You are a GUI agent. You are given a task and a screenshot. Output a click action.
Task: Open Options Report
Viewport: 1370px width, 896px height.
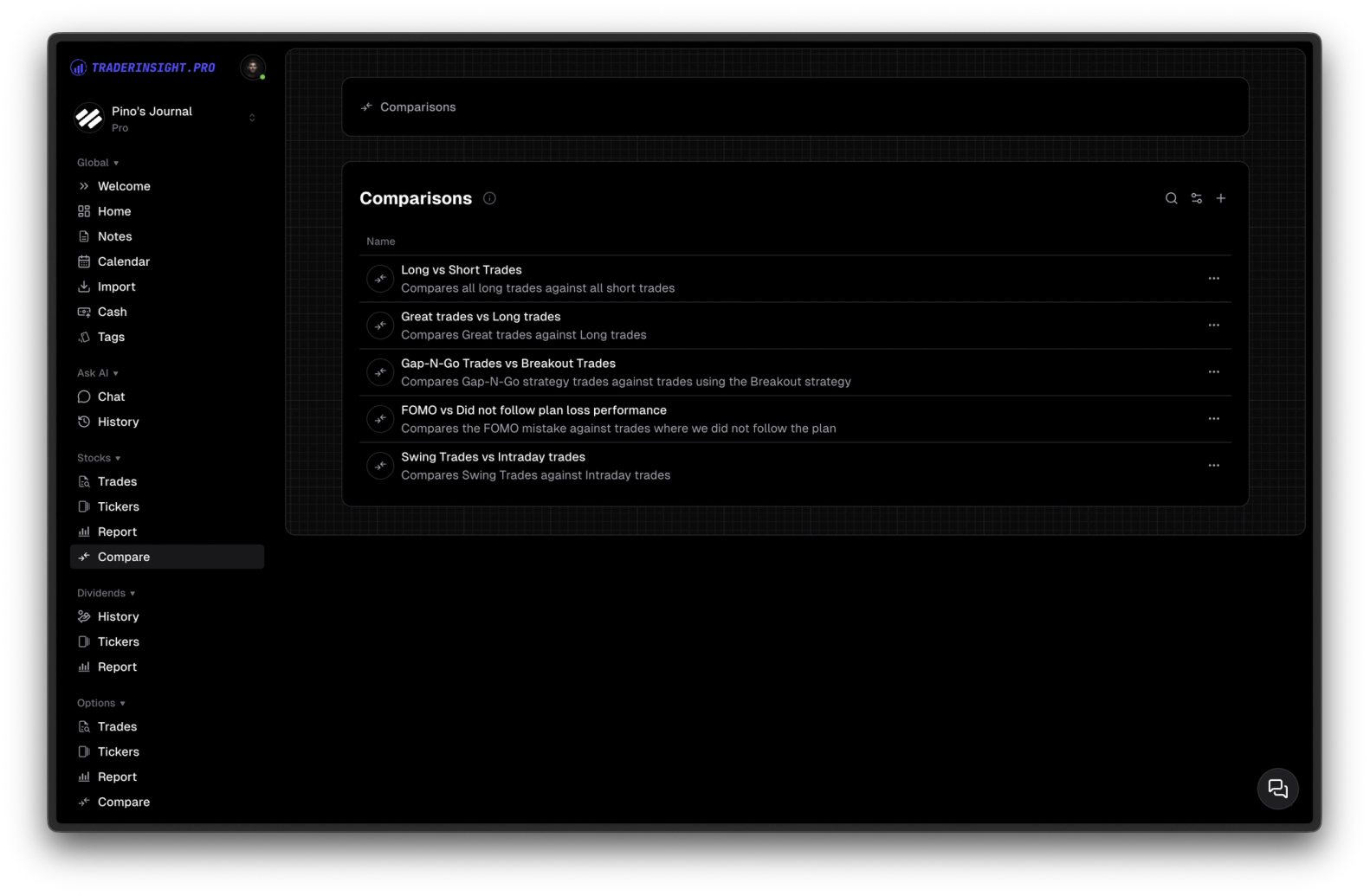[x=167, y=777]
